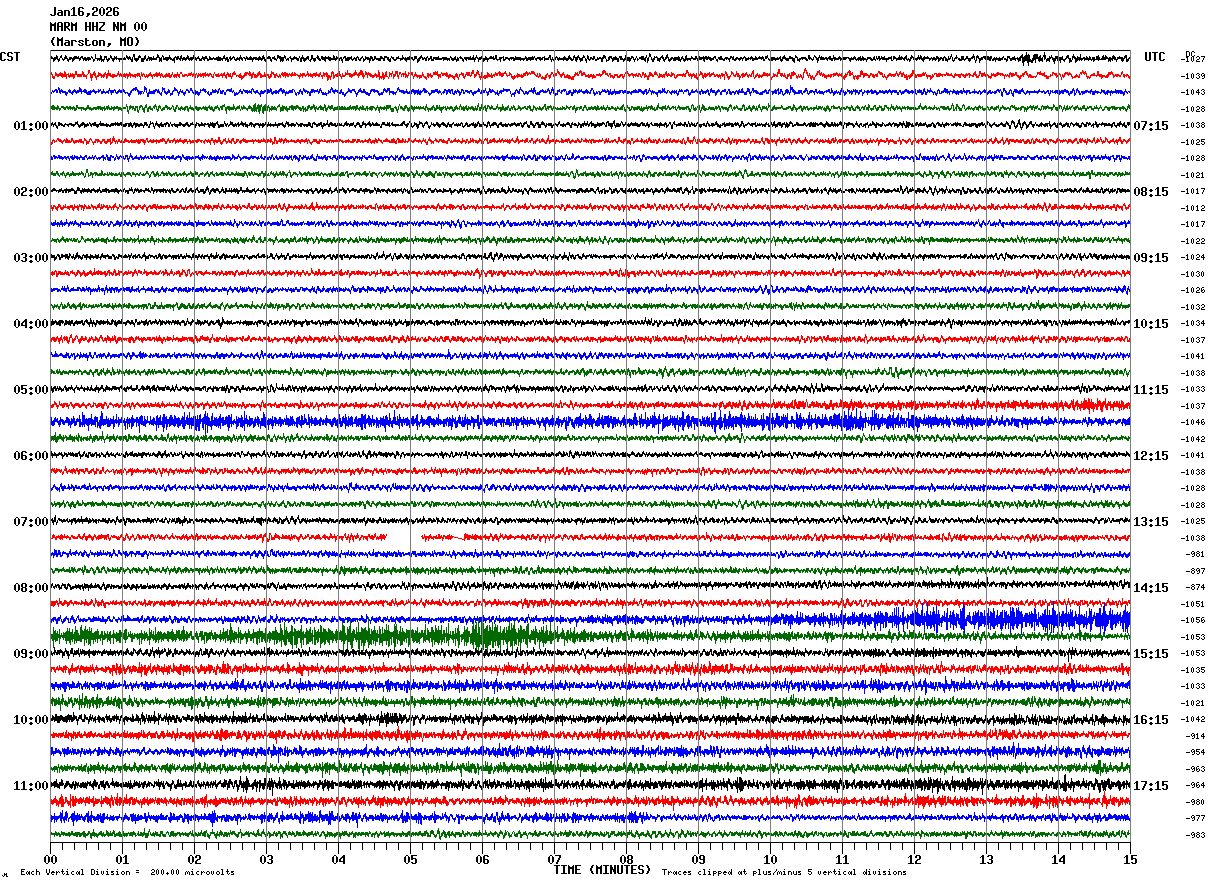Image resolution: width=1210 pixels, height=886 pixels.
Task: Select the 03:00 CST time label
Action: pyautogui.click(x=31, y=258)
